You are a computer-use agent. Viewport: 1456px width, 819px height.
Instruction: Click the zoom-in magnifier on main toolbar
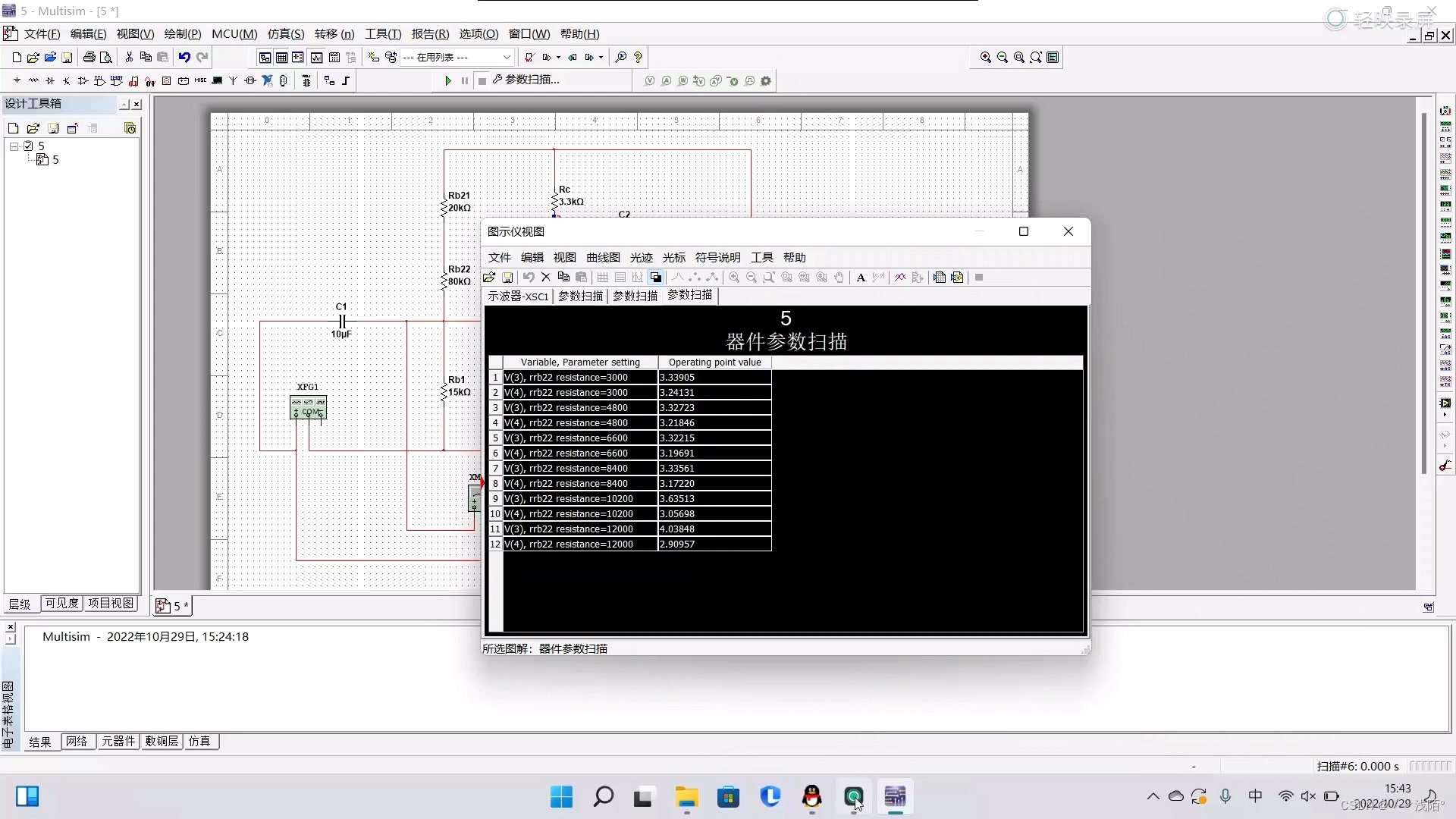pos(985,57)
